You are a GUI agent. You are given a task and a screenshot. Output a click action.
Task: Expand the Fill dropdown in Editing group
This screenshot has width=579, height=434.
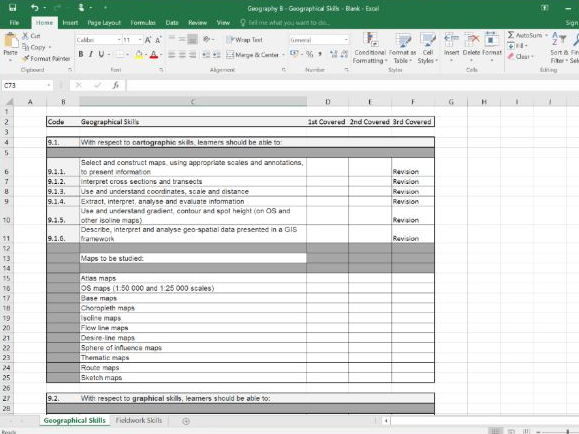coord(526,46)
